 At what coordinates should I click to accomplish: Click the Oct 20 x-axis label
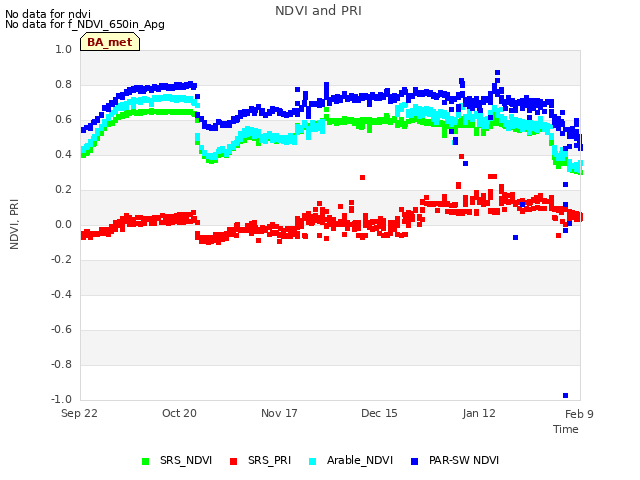point(179,413)
